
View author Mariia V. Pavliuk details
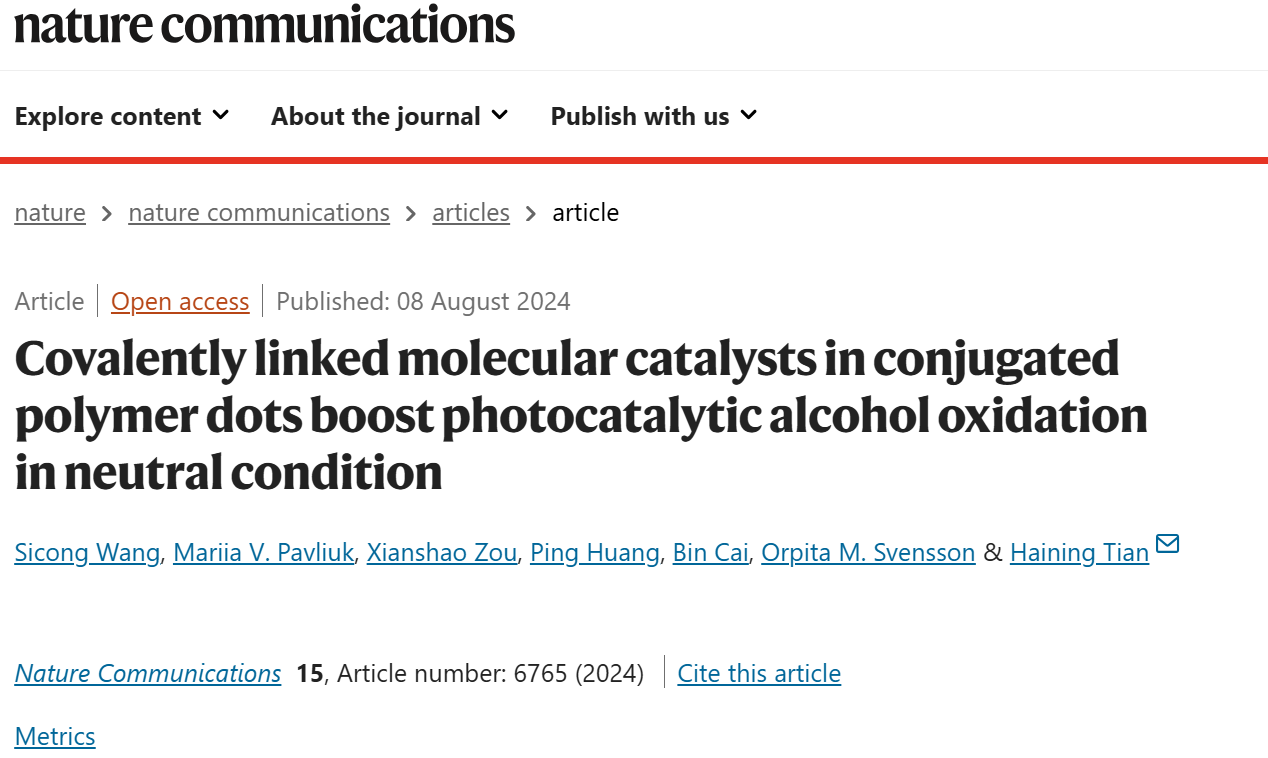coord(263,552)
